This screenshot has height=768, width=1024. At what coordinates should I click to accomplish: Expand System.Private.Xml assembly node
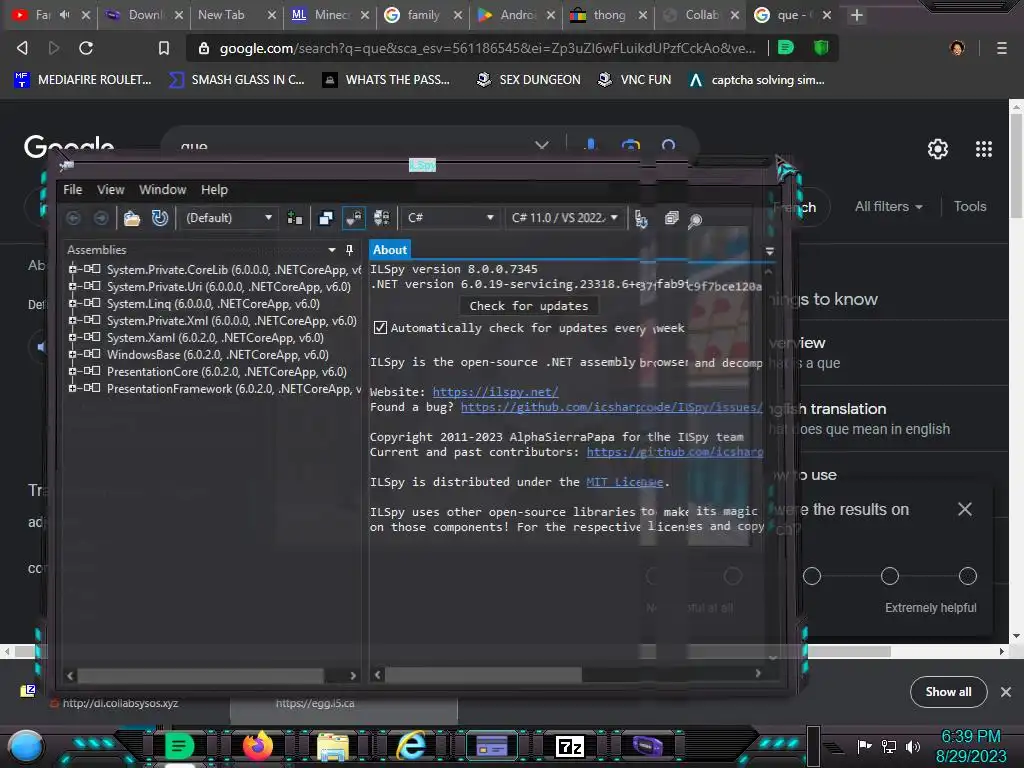click(72, 320)
